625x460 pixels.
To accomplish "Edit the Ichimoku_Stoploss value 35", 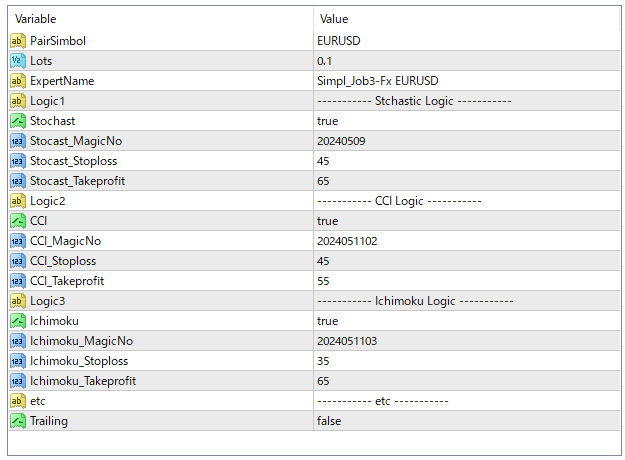I will pyautogui.click(x=323, y=361).
